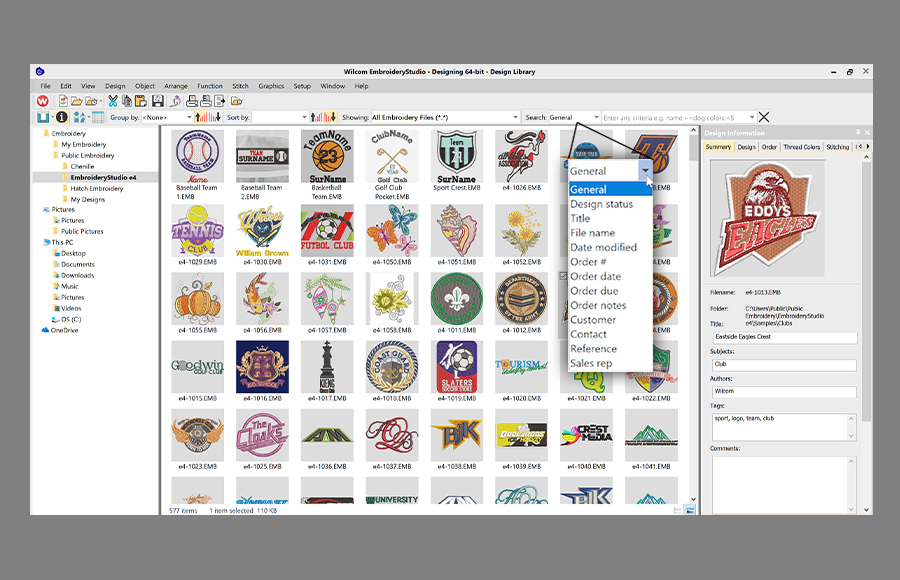Open the Stitch menu

[240, 86]
